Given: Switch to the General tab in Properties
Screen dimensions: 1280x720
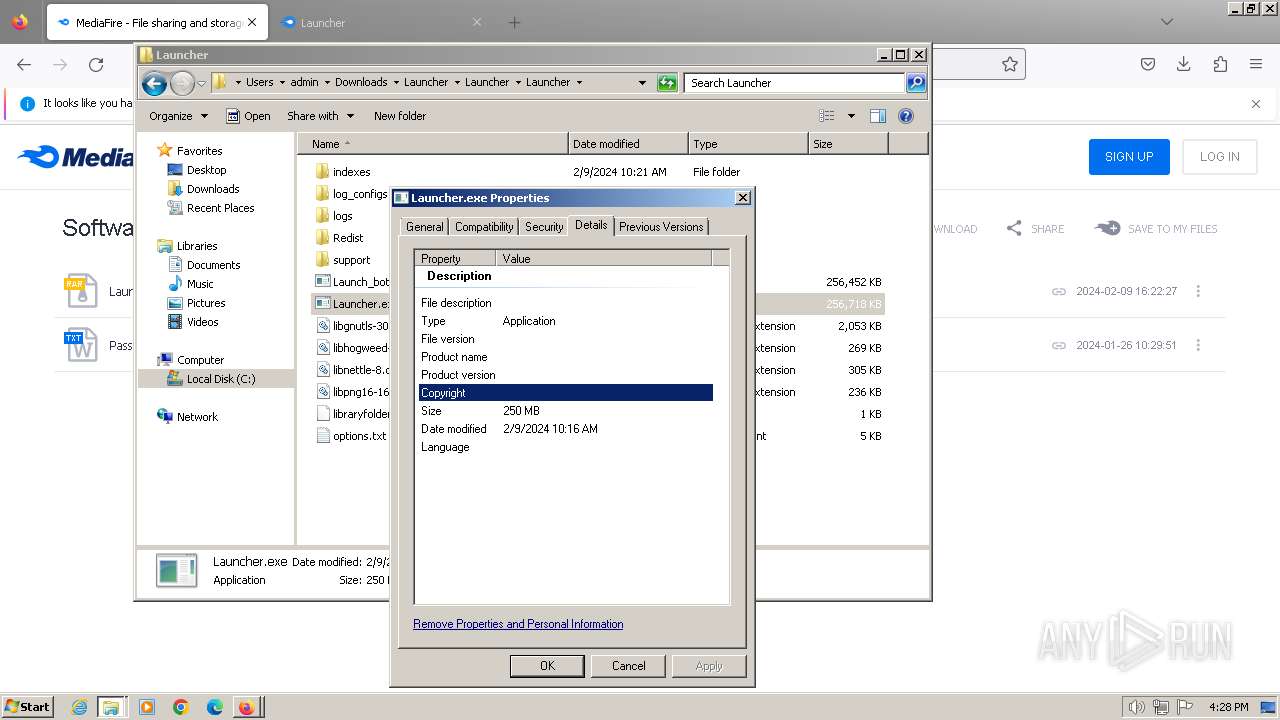Looking at the screenshot, I should click(x=424, y=227).
